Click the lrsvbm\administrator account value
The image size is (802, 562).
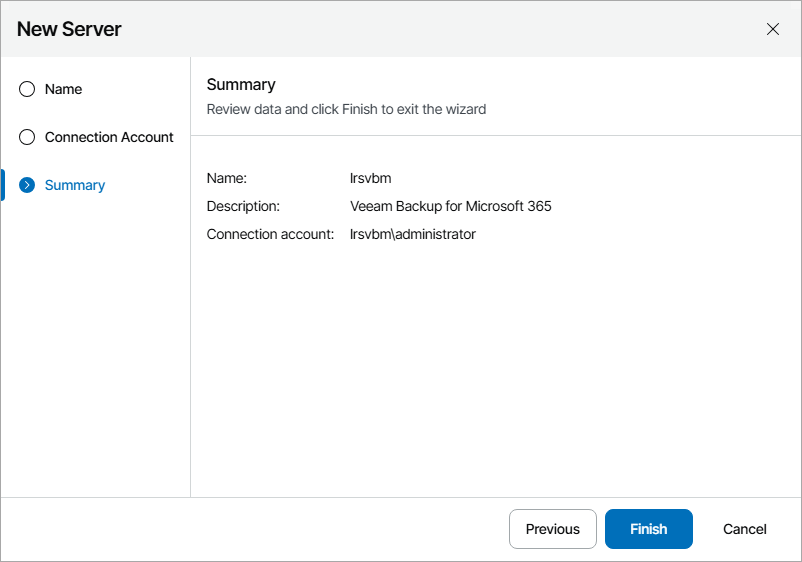(412, 234)
